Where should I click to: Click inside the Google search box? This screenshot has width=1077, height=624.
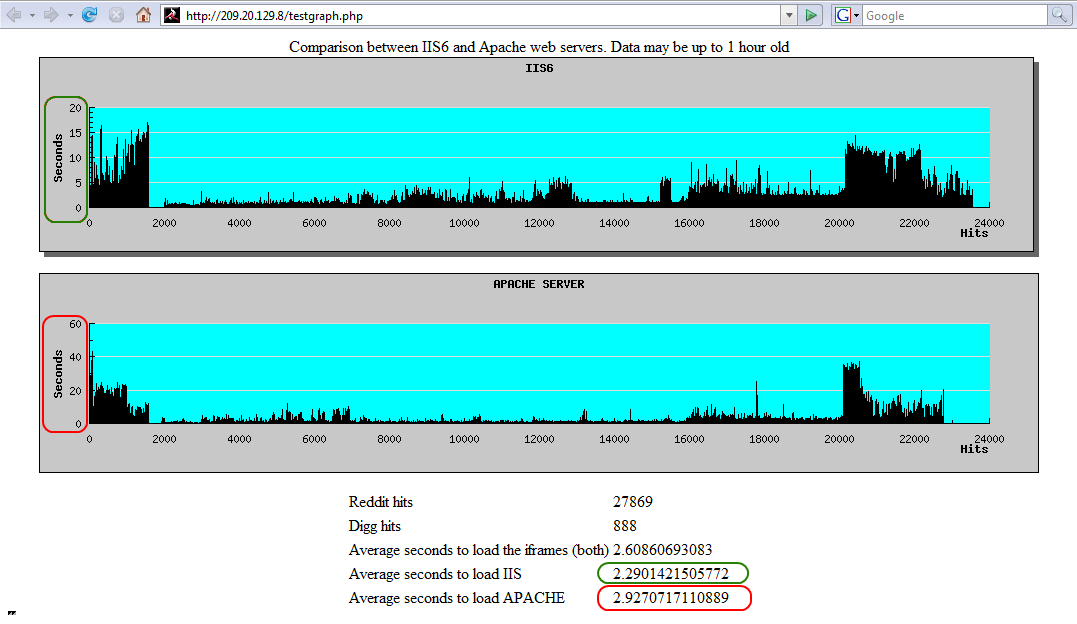click(950, 15)
